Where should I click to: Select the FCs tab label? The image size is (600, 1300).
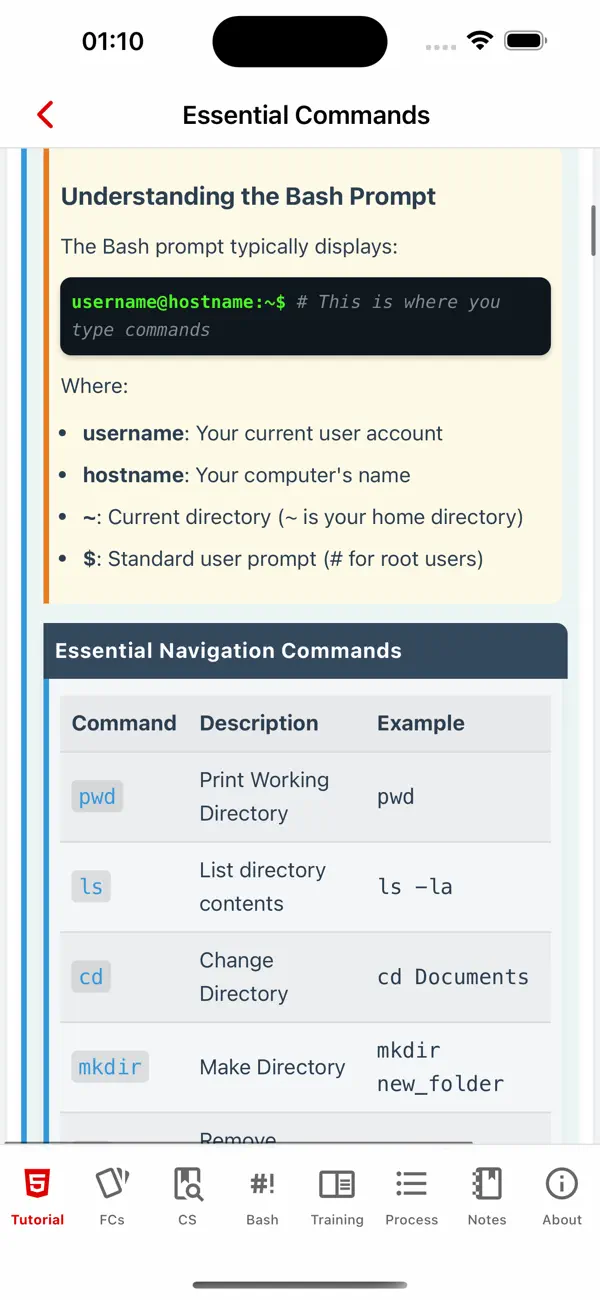112,1220
